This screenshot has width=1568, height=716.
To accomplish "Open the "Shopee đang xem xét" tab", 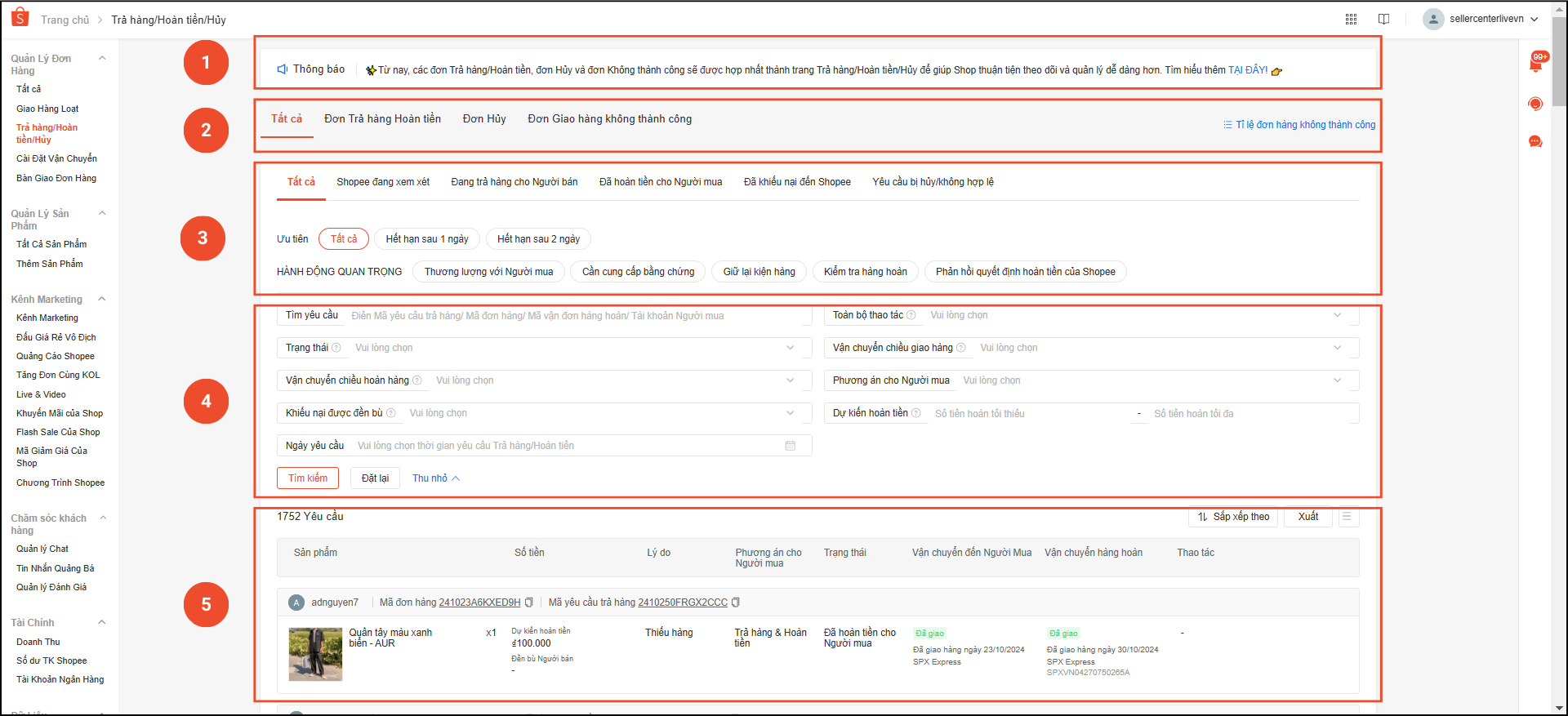I will tap(383, 182).
